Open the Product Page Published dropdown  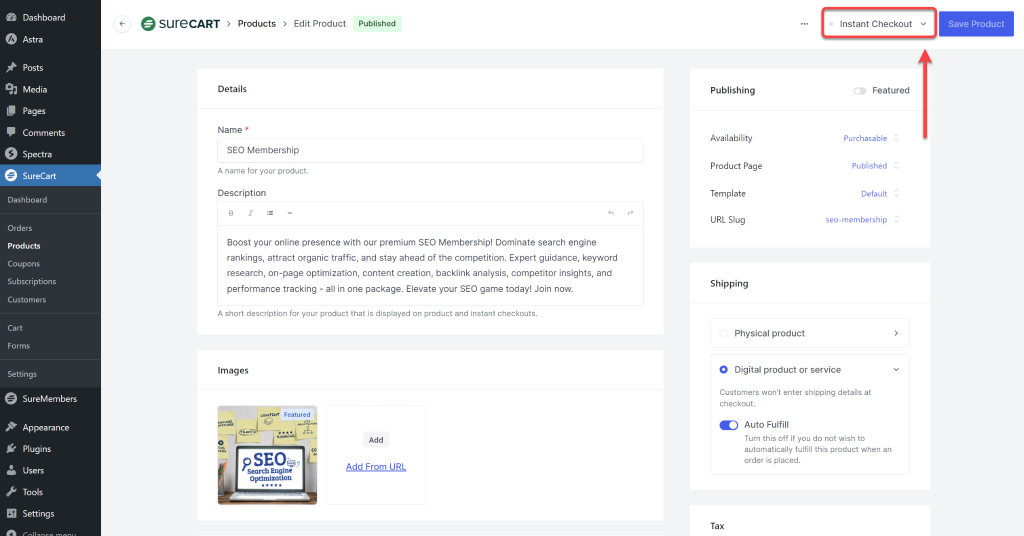[x=876, y=166]
